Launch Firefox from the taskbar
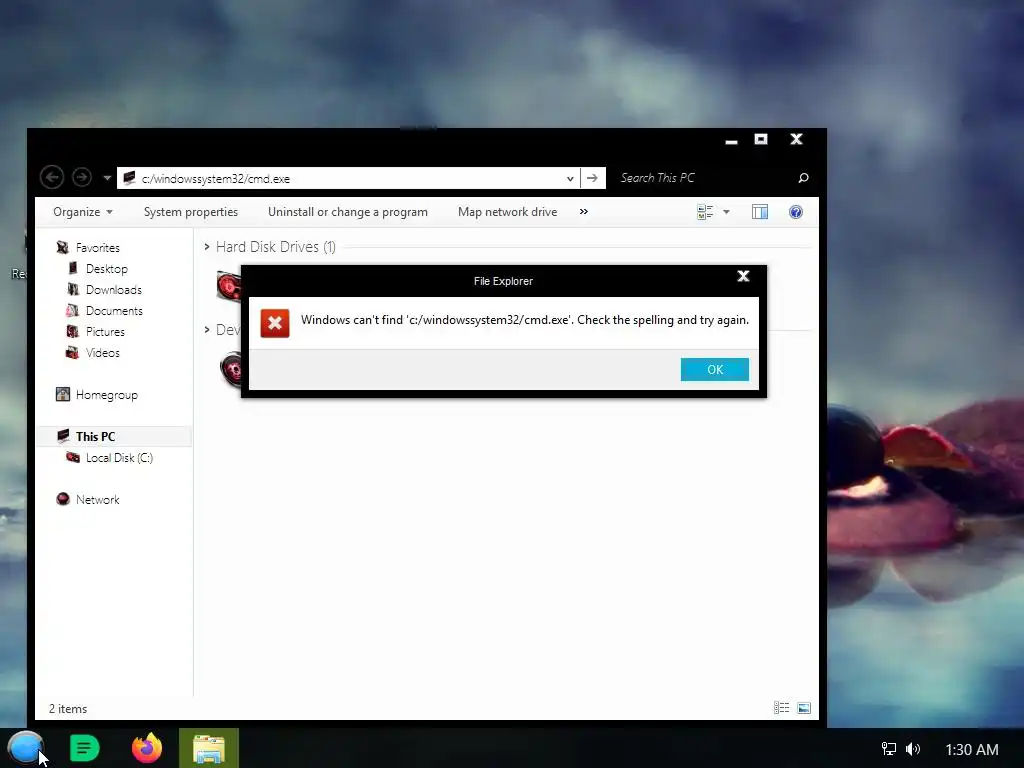Screen dimensions: 1024x768 (x=147, y=748)
